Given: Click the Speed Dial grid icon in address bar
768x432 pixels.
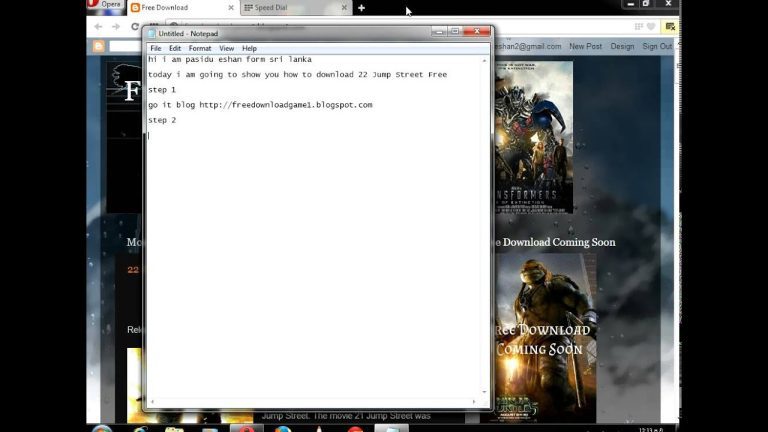Looking at the screenshot, I should coord(638,26).
